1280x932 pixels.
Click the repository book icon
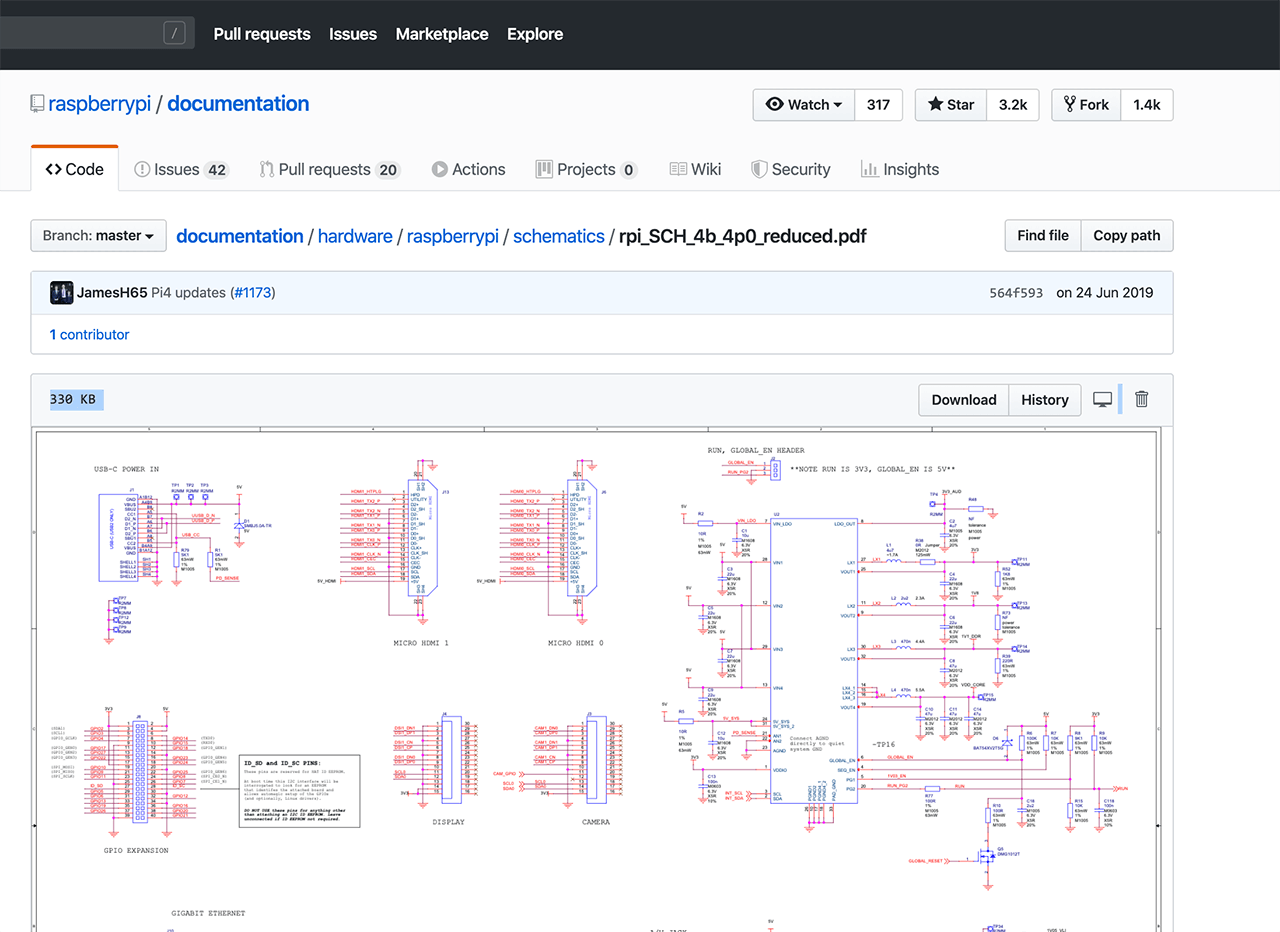click(x=37, y=104)
